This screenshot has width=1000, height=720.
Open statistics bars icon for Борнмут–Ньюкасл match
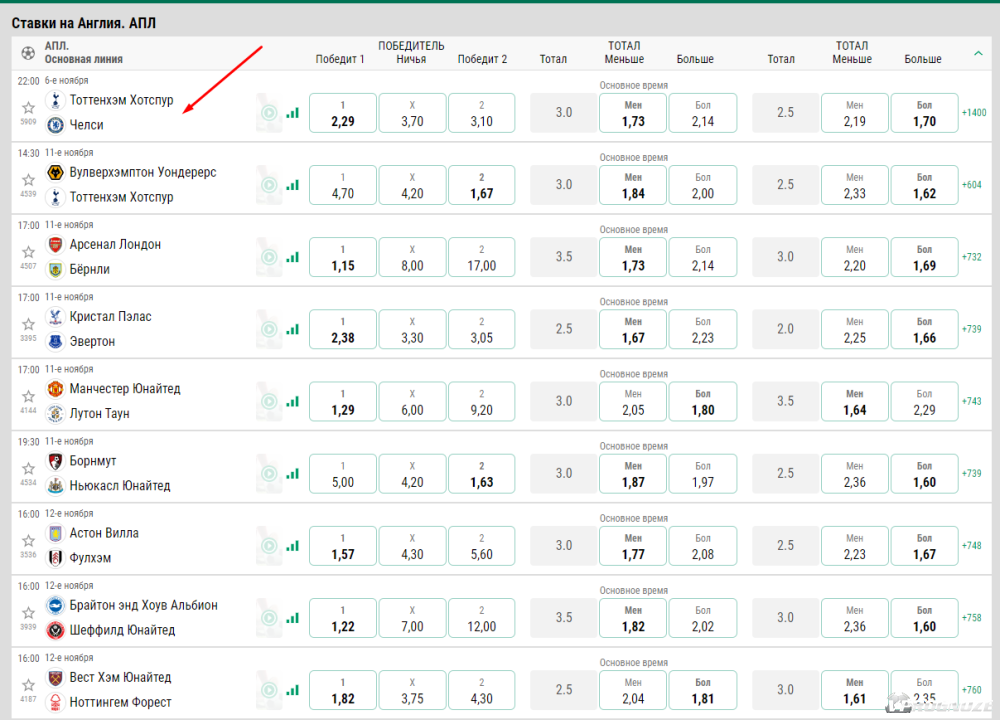click(293, 473)
